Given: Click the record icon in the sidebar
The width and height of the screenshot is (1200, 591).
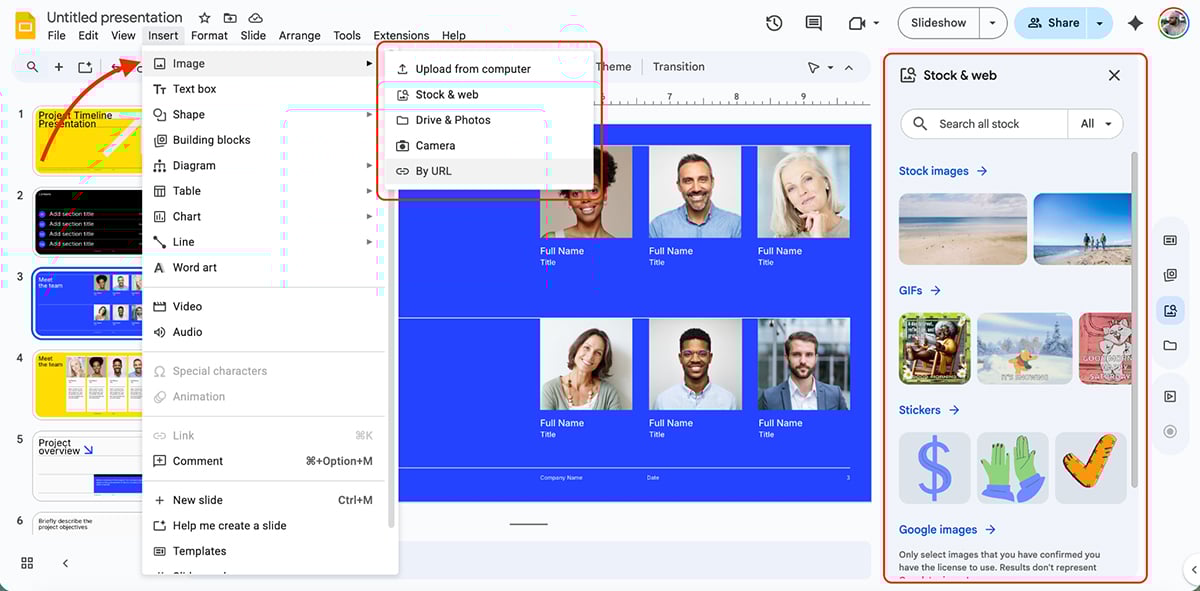Looking at the screenshot, I should (x=1170, y=431).
